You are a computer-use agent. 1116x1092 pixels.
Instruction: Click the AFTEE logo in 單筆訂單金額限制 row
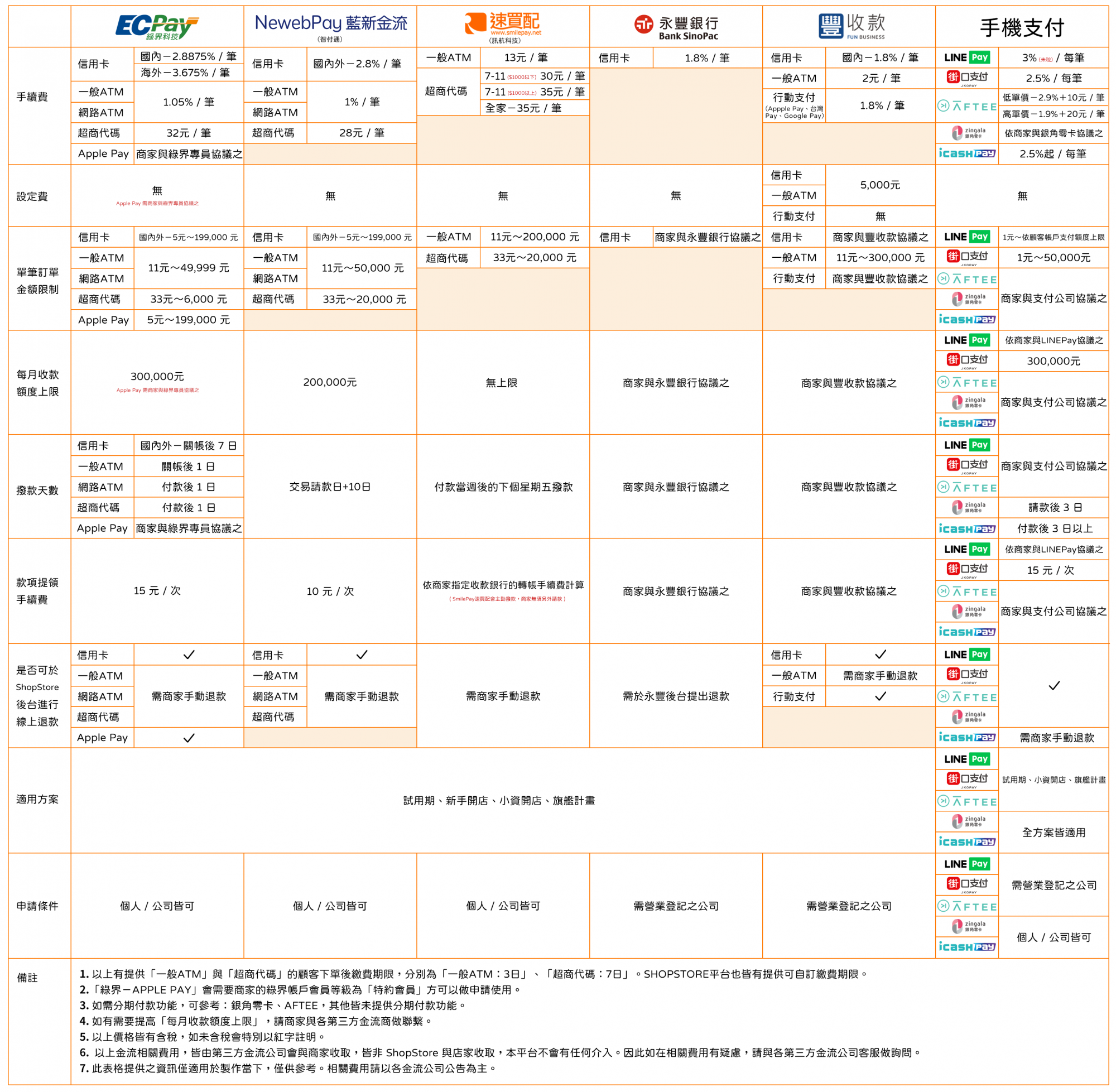pos(967,280)
